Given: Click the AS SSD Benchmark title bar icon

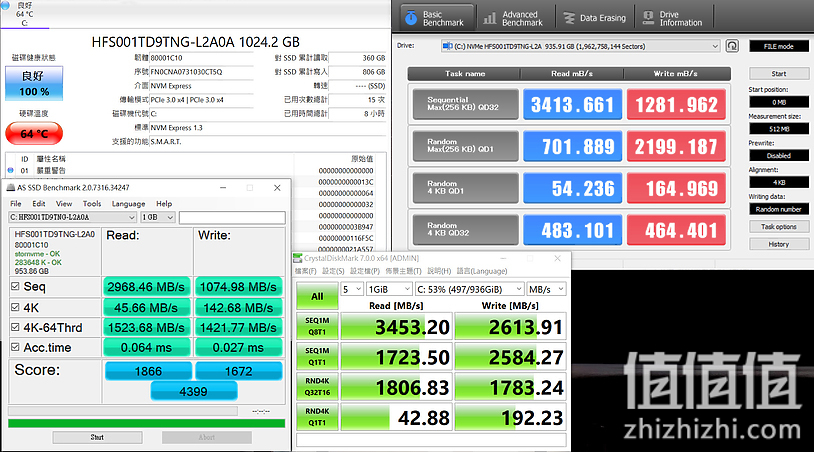Looking at the screenshot, I should [10, 187].
